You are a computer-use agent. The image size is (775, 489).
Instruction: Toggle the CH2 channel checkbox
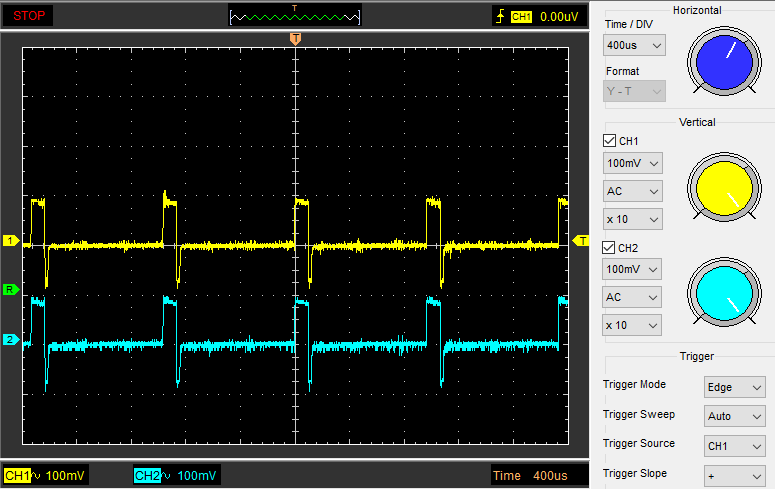click(x=610, y=247)
